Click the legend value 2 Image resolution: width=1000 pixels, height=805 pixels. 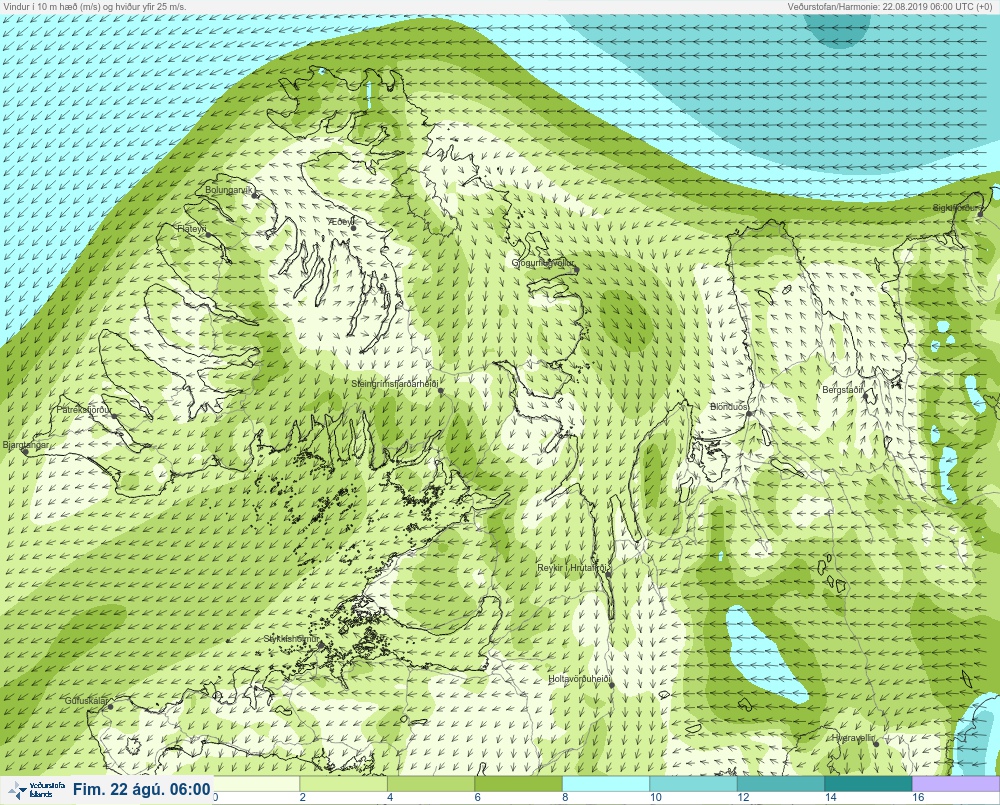303,797
